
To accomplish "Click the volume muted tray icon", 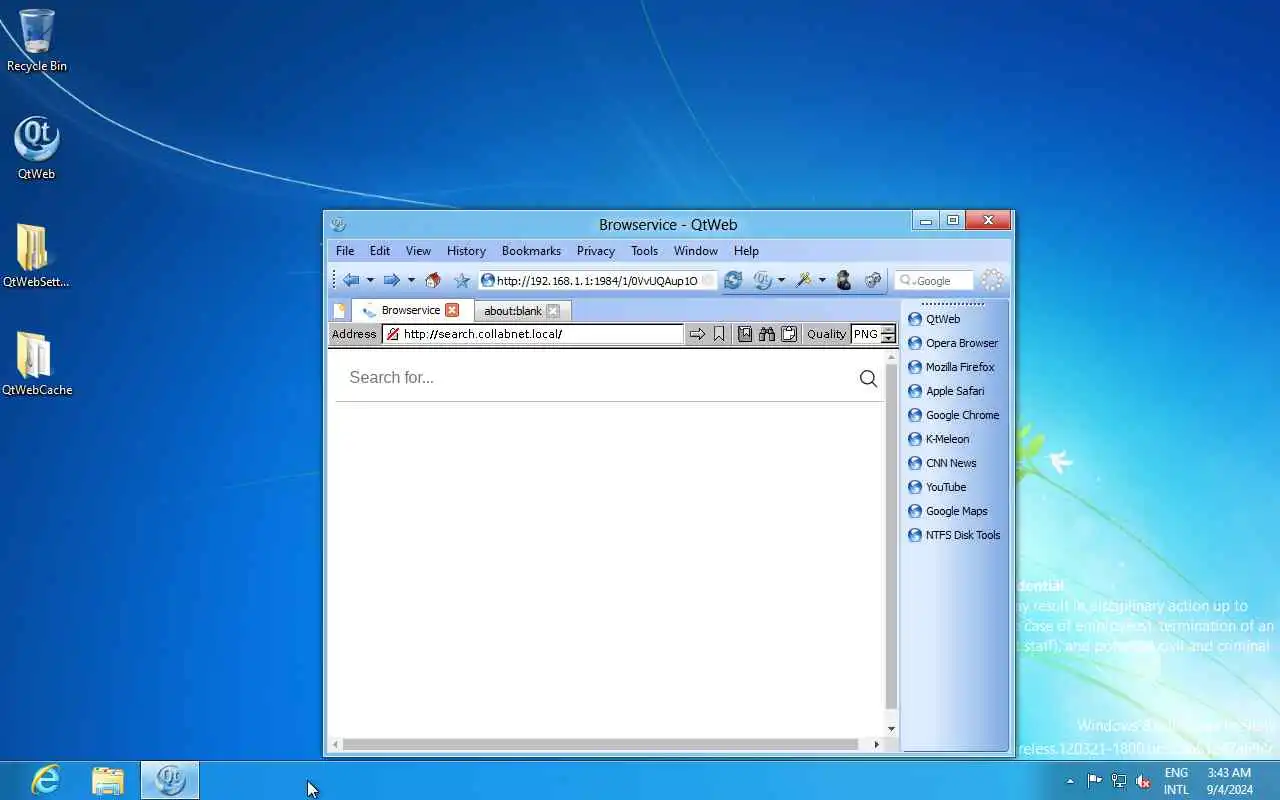I will click(1143, 782).
